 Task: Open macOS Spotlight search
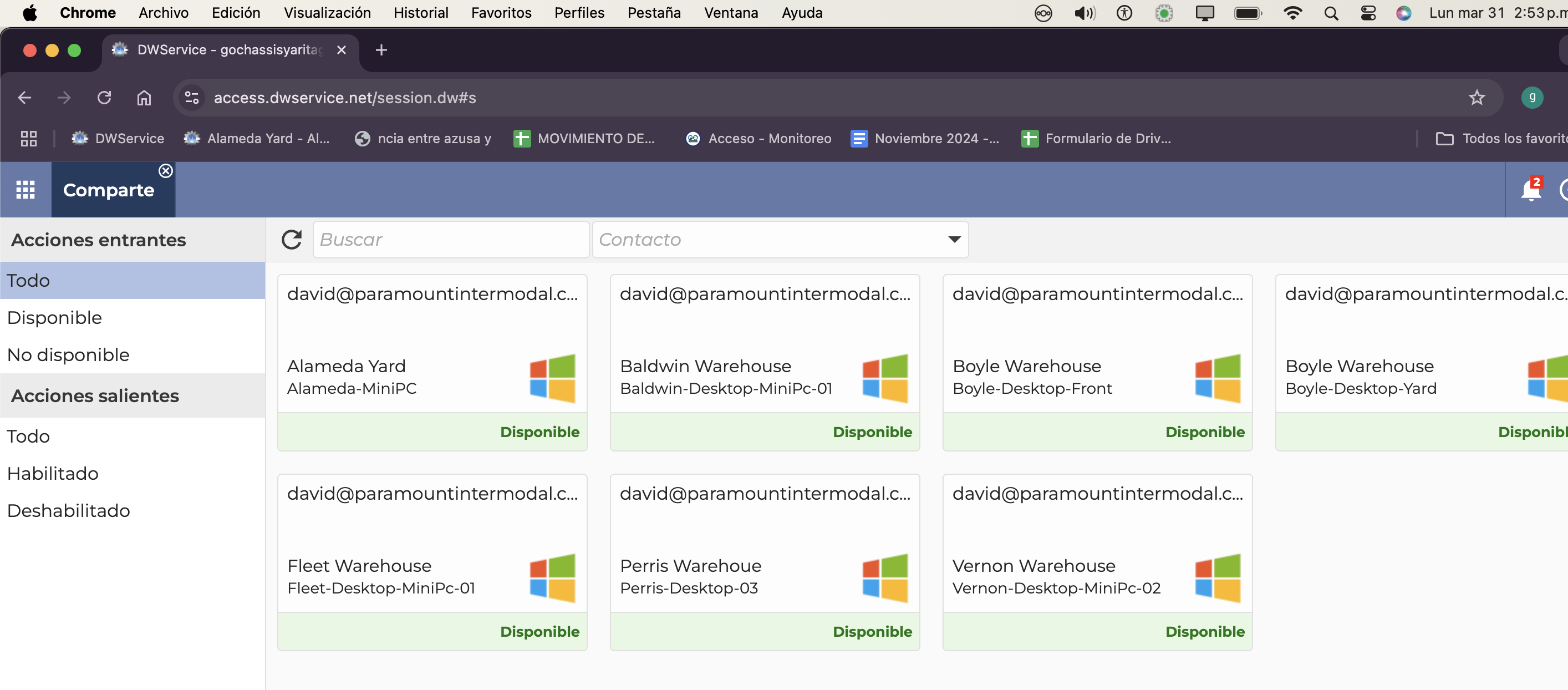point(1331,13)
